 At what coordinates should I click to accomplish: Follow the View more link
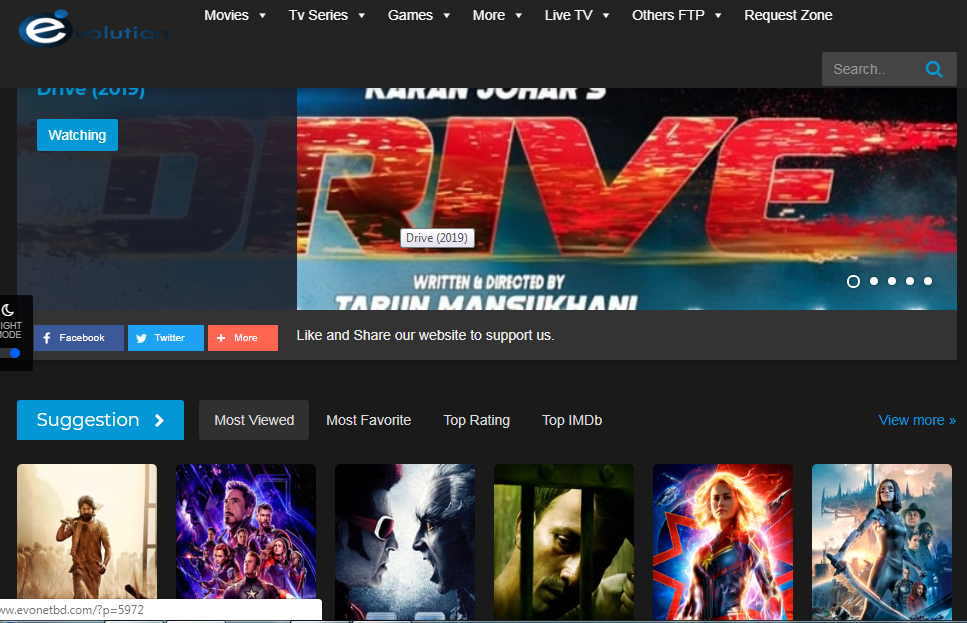click(917, 420)
